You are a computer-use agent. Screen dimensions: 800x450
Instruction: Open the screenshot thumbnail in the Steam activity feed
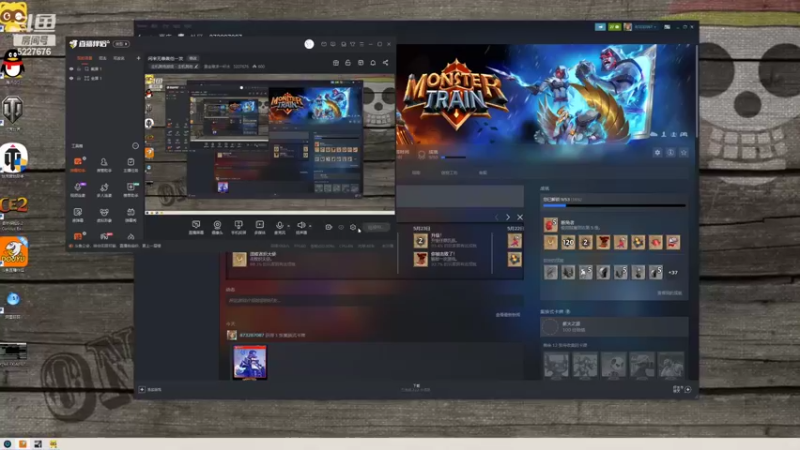(x=249, y=363)
